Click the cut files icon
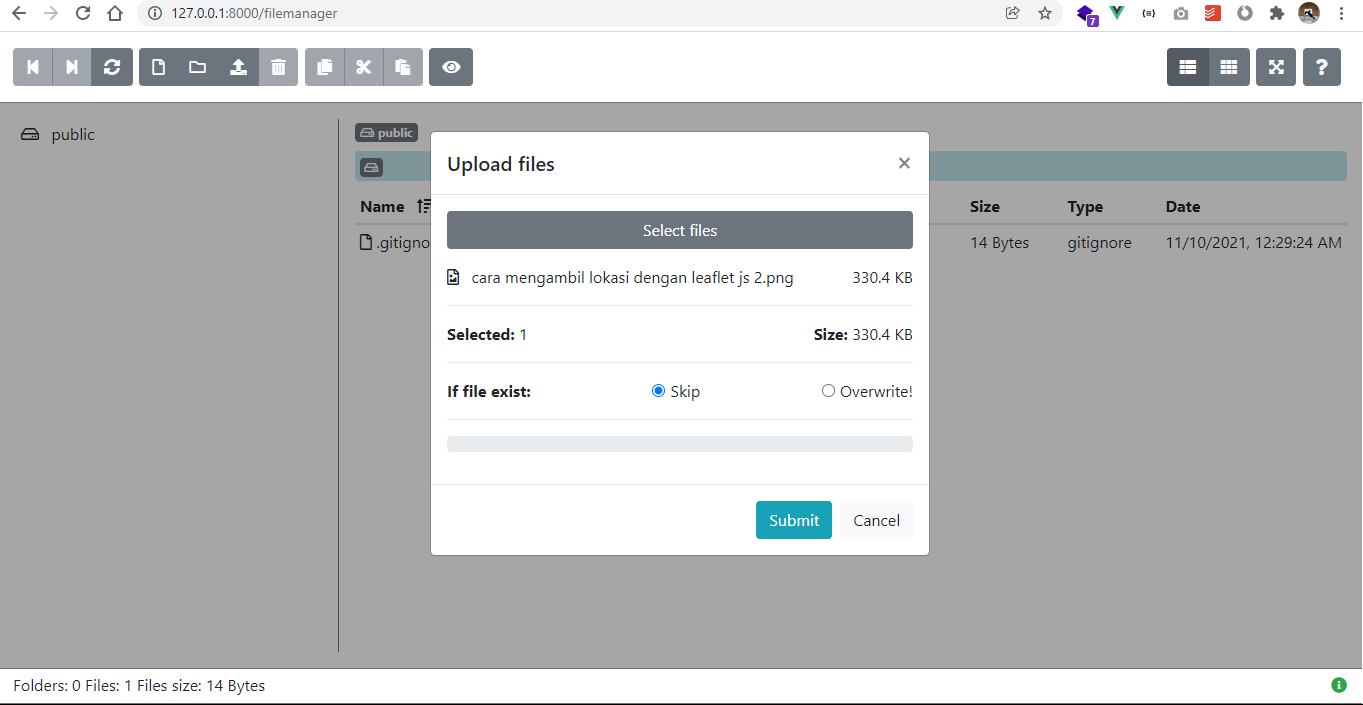 tap(364, 66)
